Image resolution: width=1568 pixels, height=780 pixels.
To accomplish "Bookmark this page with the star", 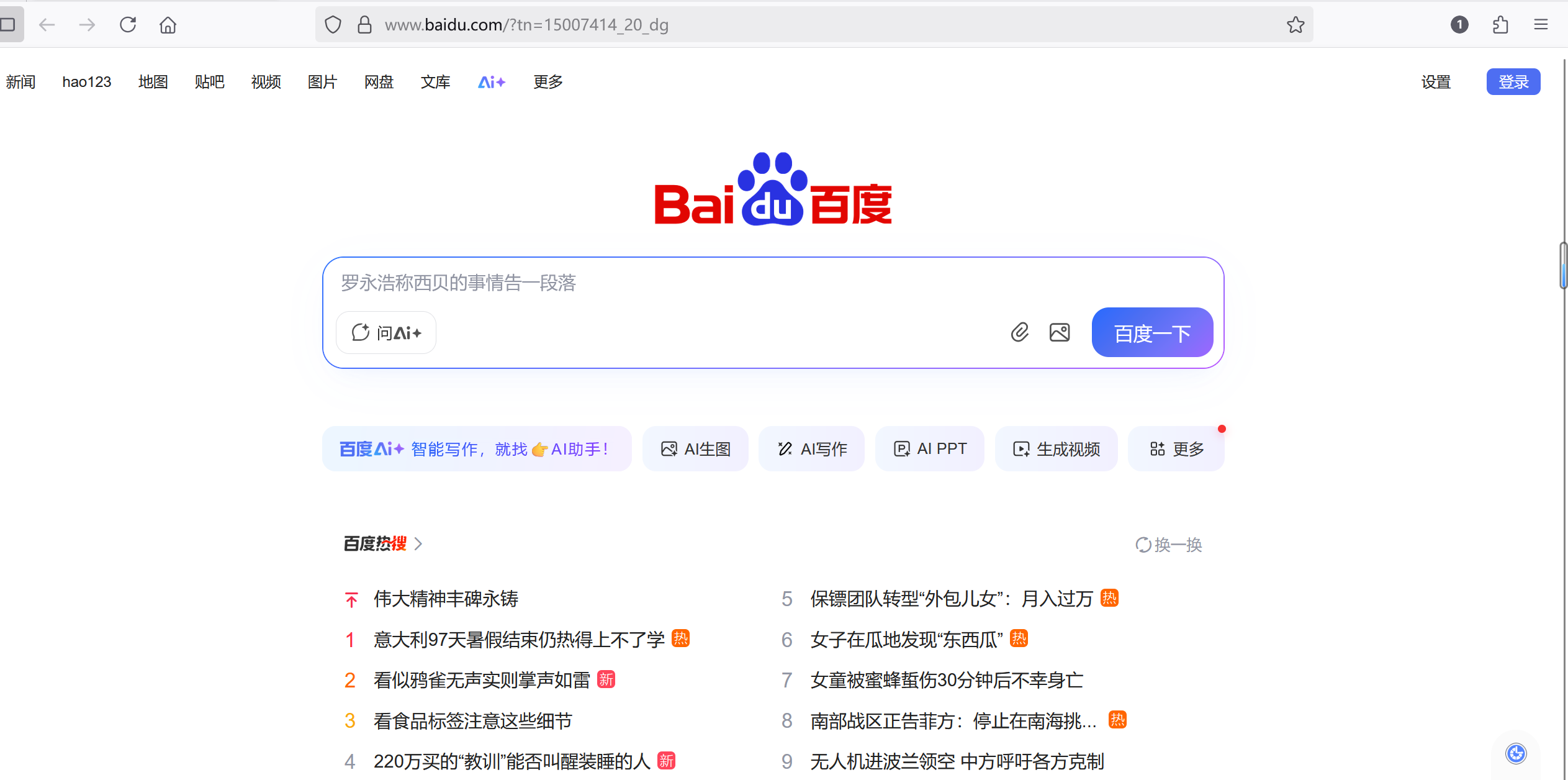I will pos(1295,25).
